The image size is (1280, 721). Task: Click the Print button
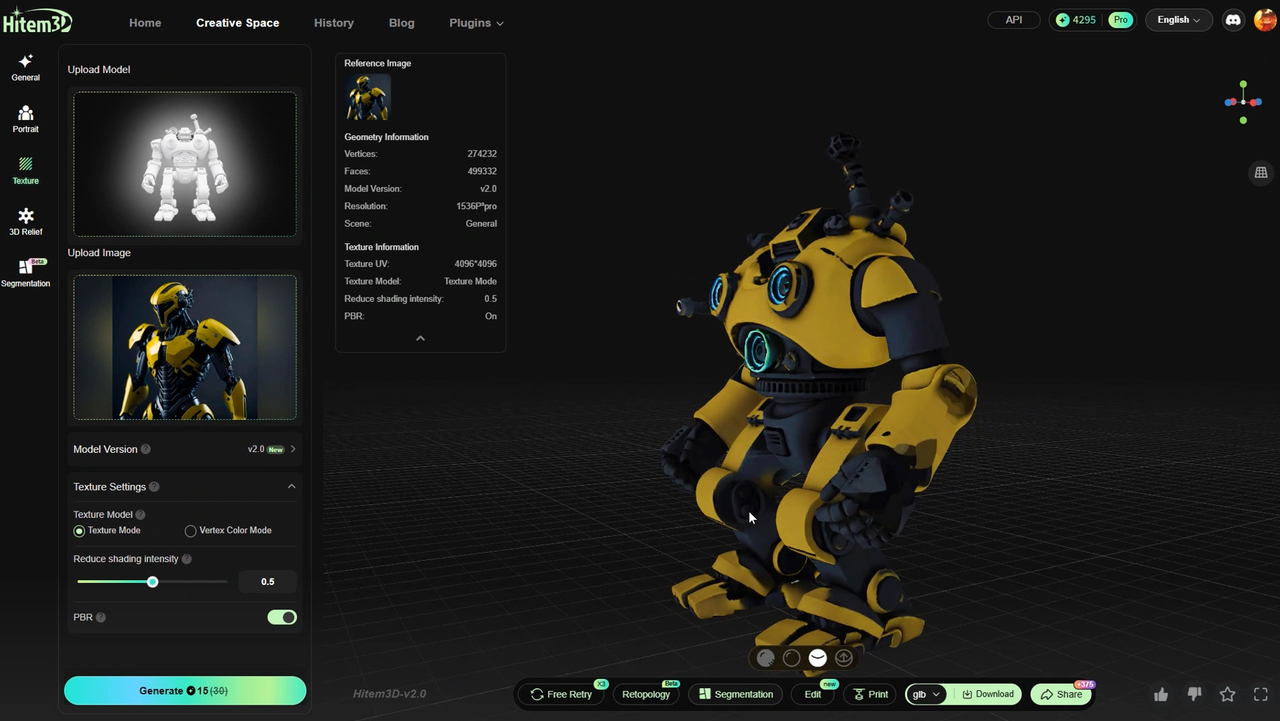tap(871, 694)
